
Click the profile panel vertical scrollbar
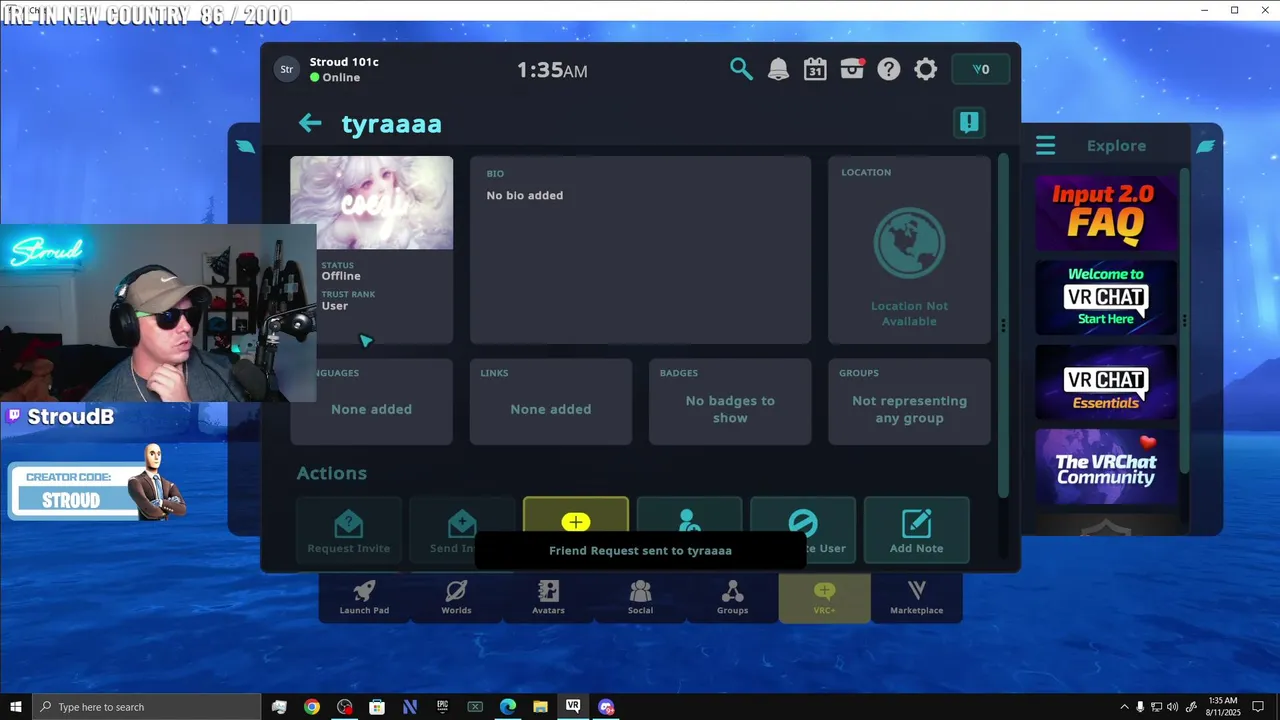1003,325
